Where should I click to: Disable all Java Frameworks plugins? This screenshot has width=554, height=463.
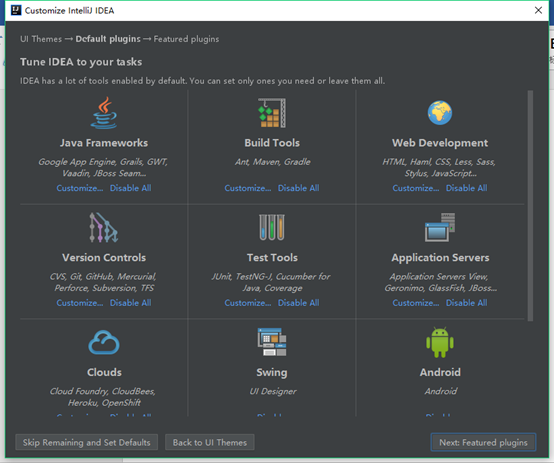(130, 188)
